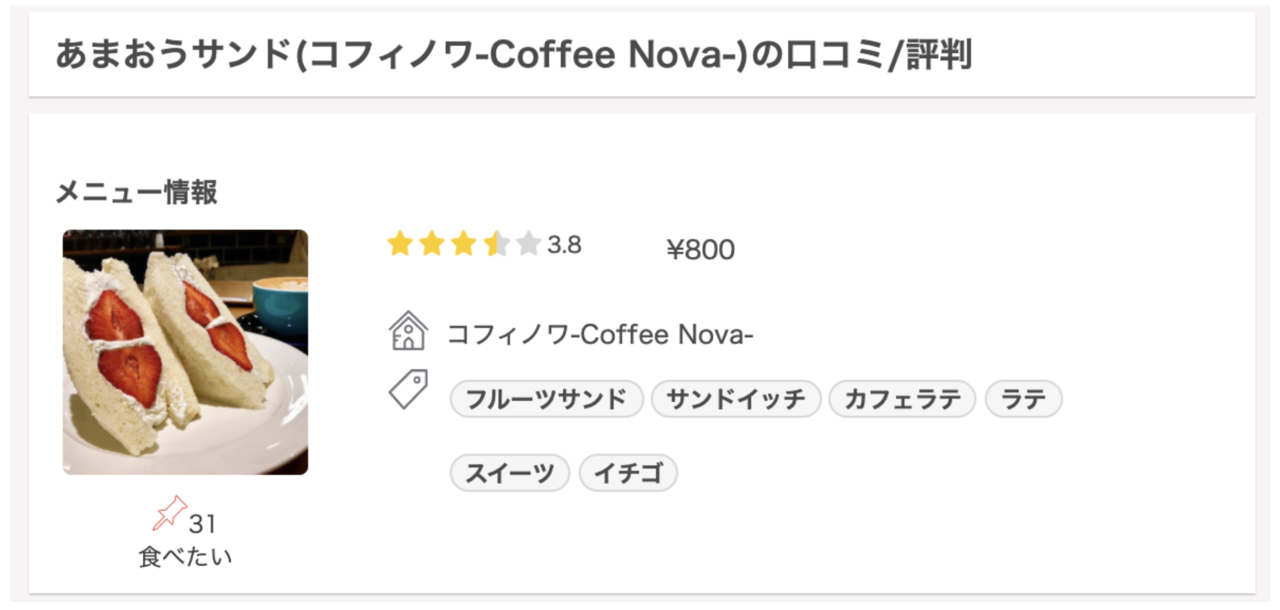Click the メニュー情報 section heading
The width and height of the screenshot is (1280, 610).
[136, 192]
